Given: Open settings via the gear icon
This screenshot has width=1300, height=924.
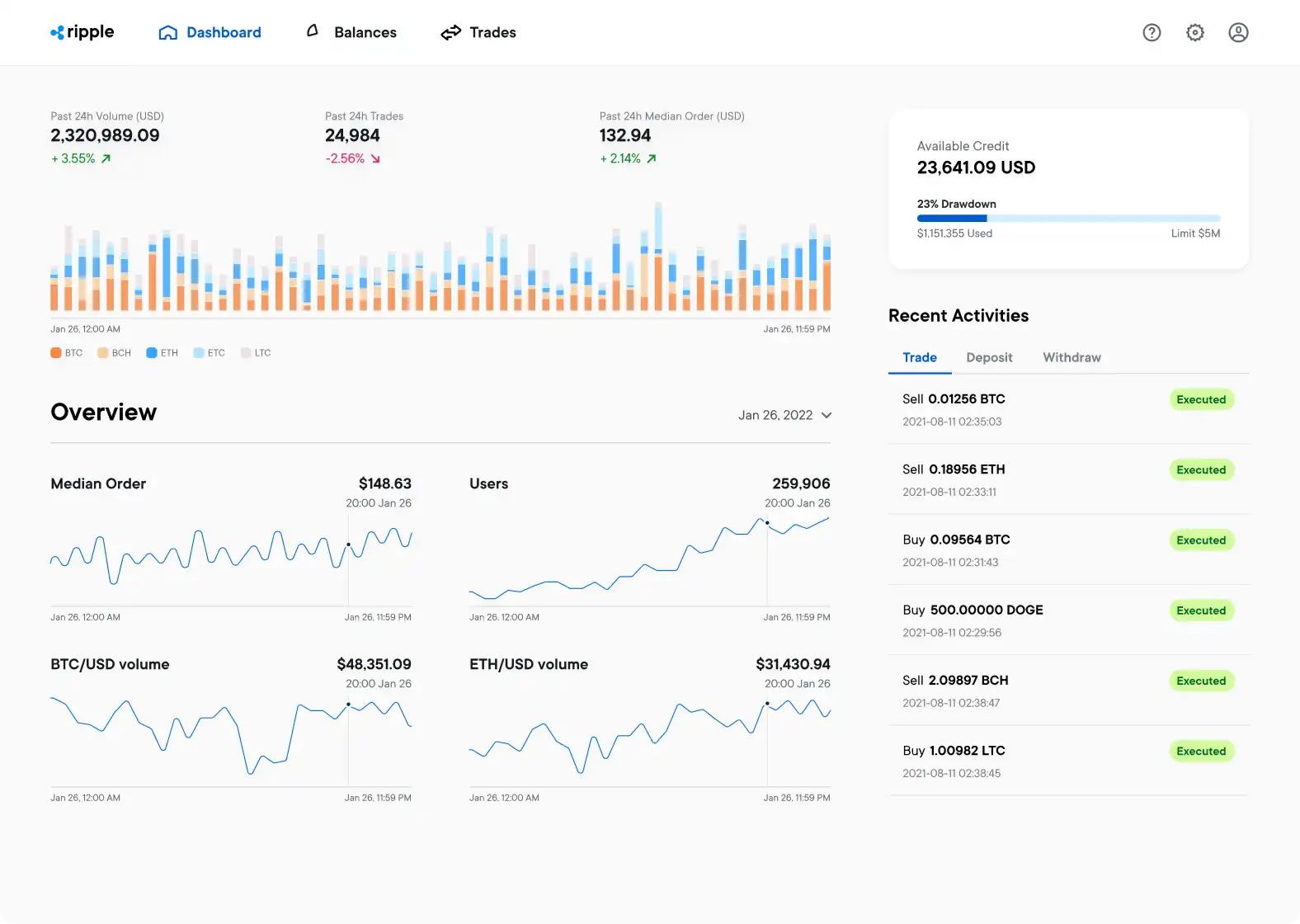Looking at the screenshot, I should [x=1194, y=32].
